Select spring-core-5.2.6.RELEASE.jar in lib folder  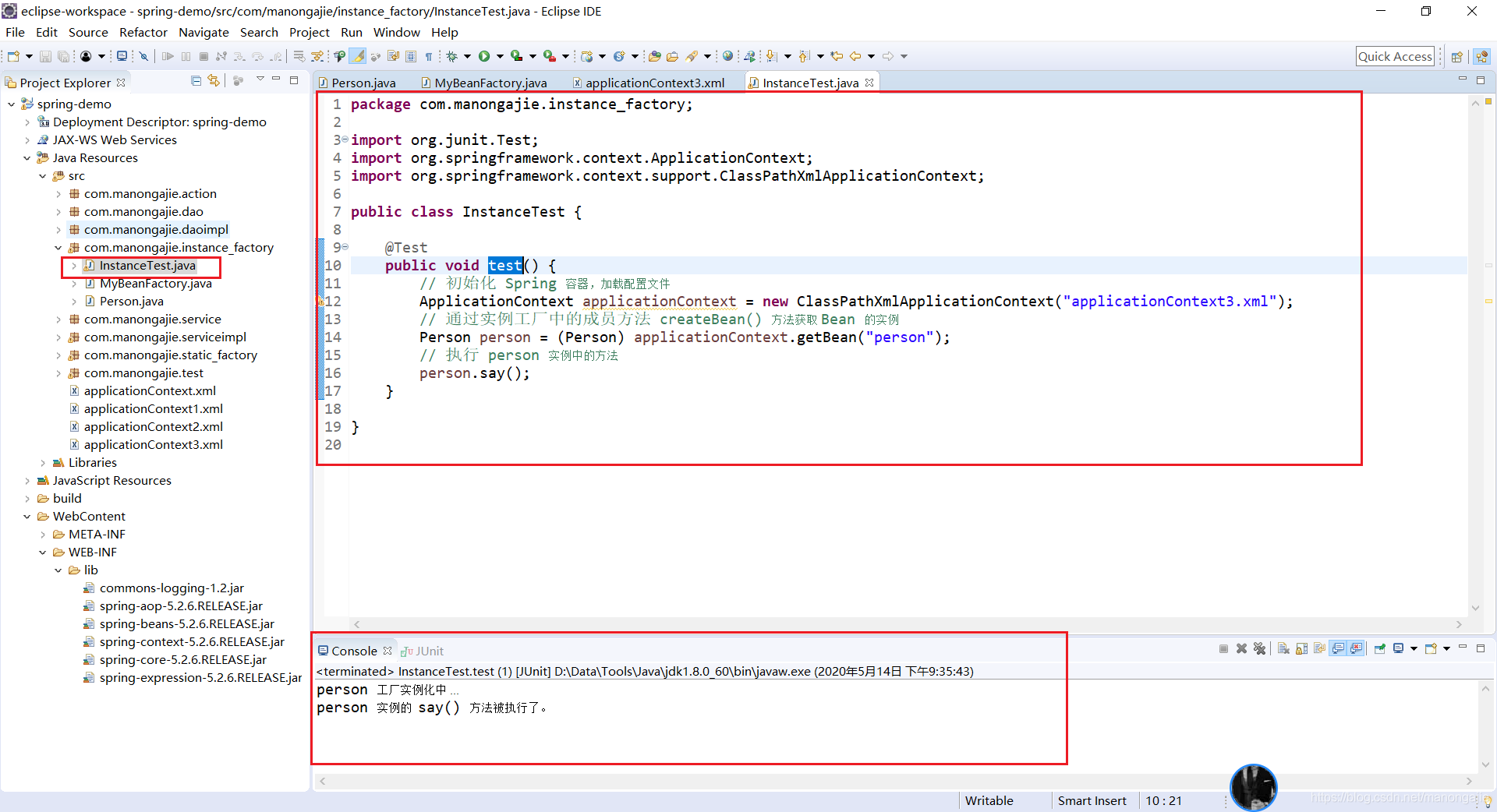click(182, 659)
